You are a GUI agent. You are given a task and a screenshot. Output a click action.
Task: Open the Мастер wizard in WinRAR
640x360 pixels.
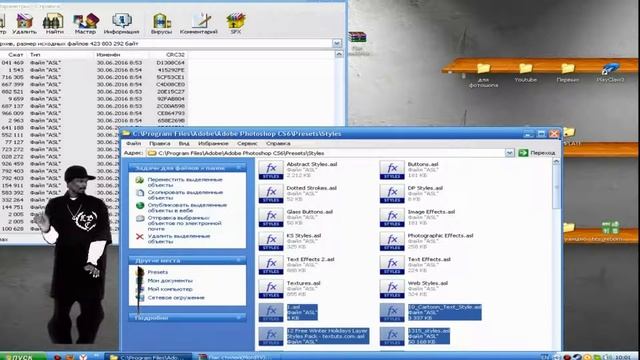(x=85, y=24)
